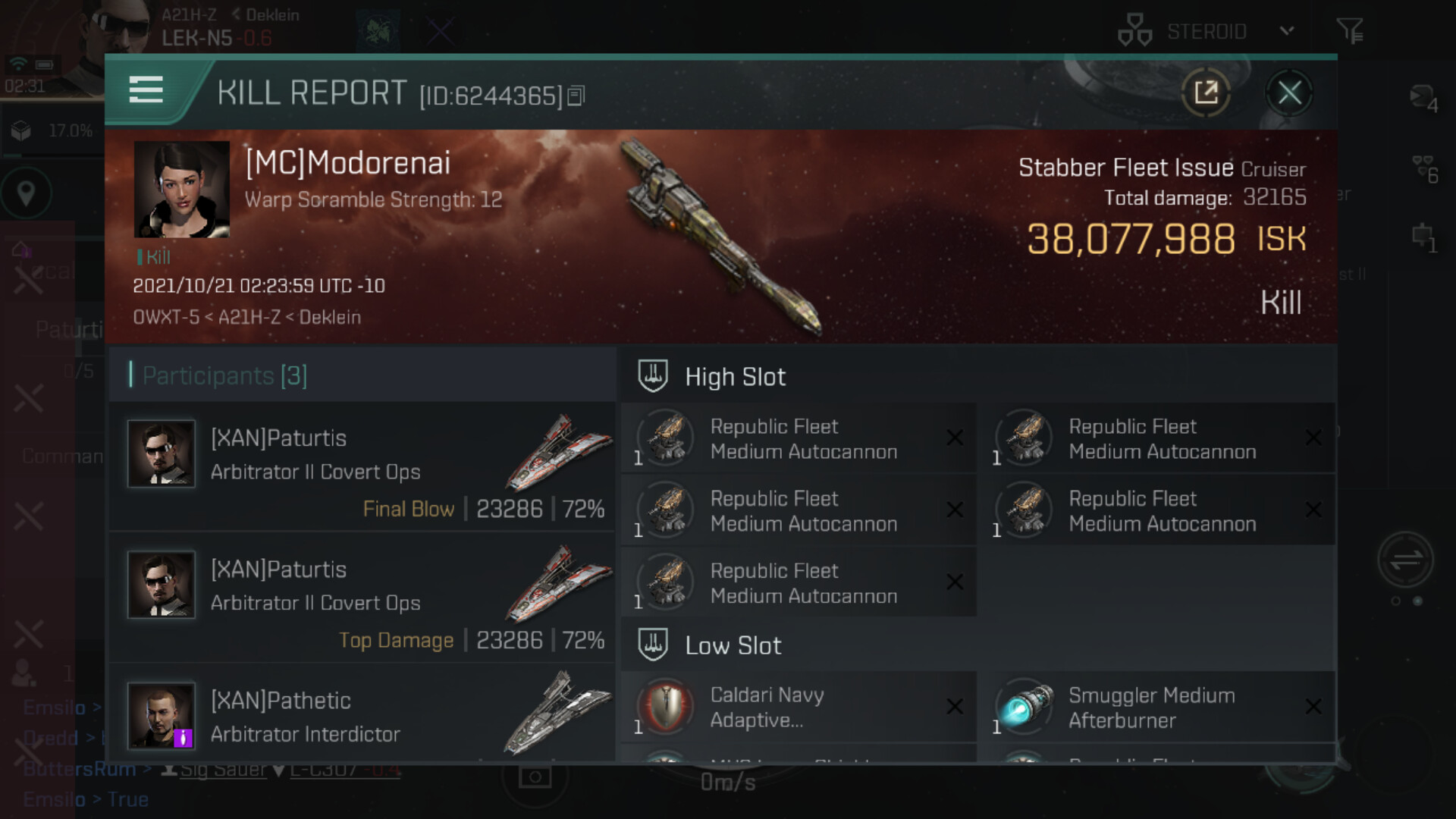Select the Pathetic Arbitrator Interdictor participant
1456x819 pixels.
coord(362,713)
